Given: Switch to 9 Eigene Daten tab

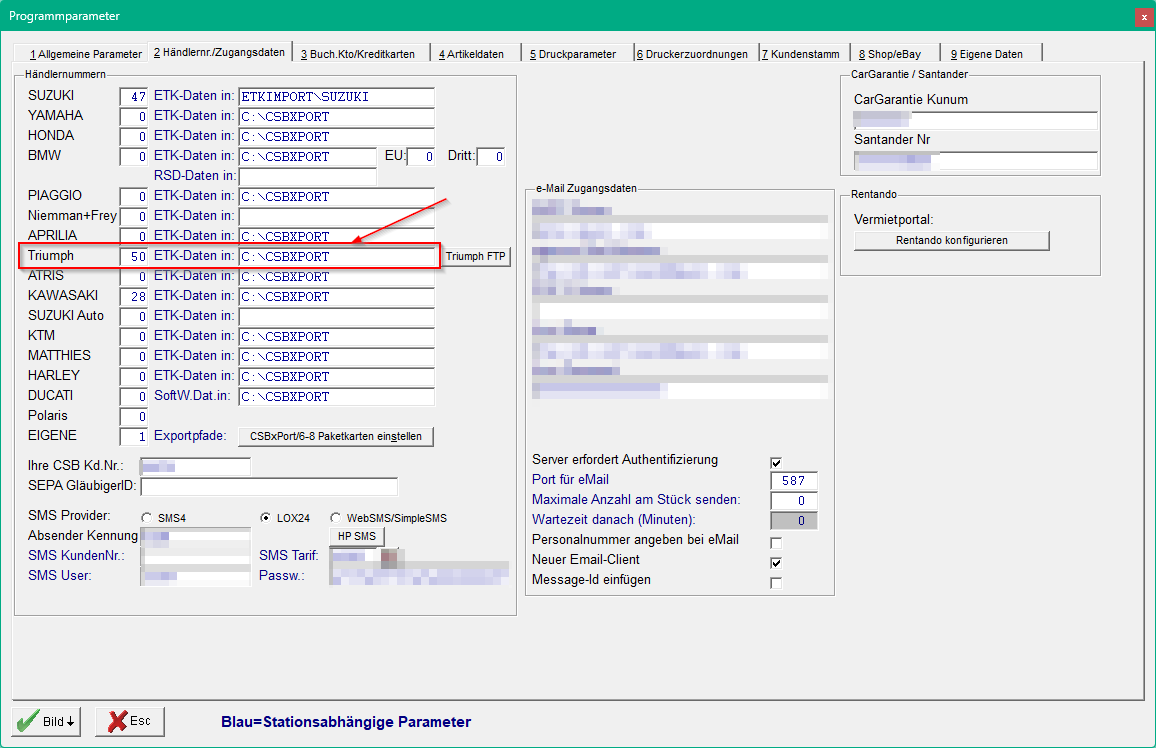Looking at the screenshot, I should 987,54.
